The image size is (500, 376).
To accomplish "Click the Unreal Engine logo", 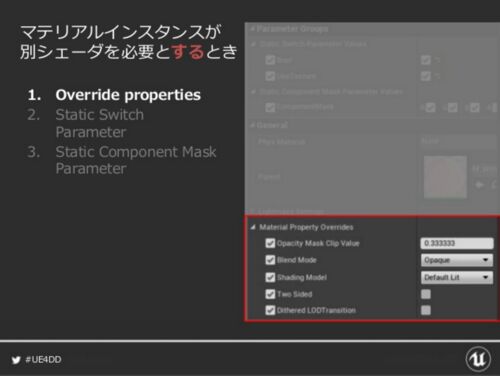I will (x=478, y=359).
